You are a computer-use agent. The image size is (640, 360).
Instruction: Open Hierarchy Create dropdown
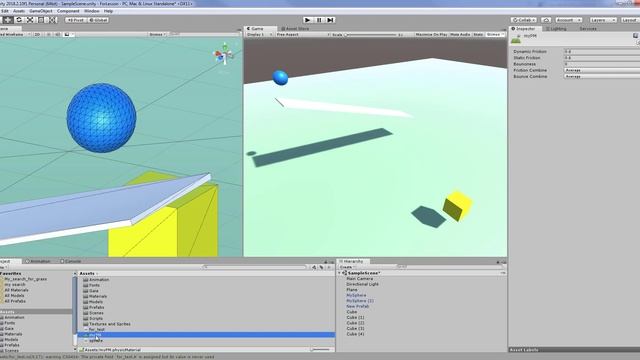pos(347,267)
